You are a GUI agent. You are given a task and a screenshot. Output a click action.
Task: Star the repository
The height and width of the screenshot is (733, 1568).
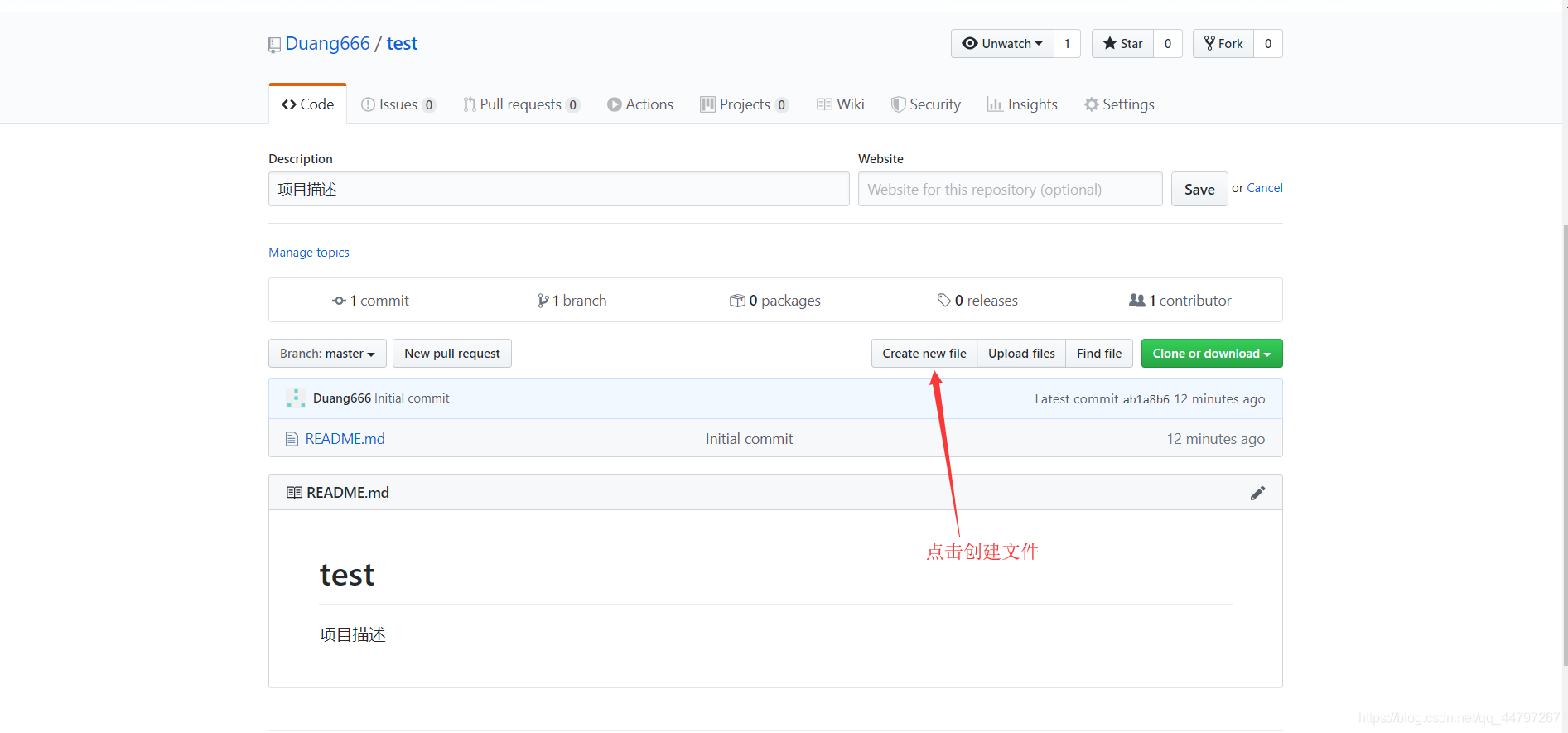point(1122,43)
